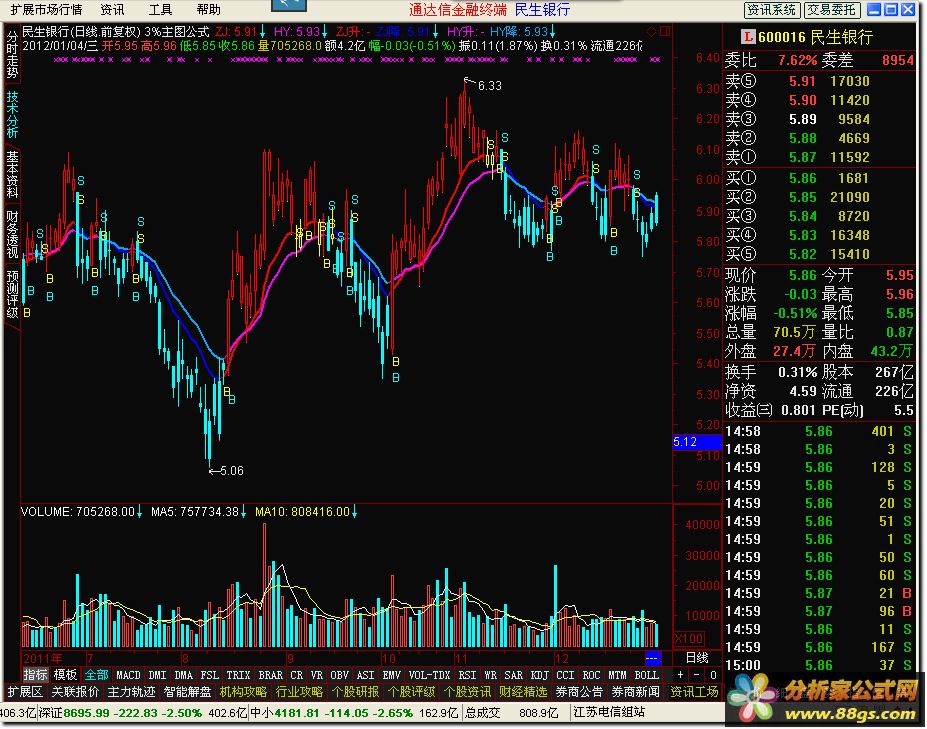This screenshot has width=927, height=729.
Task: Open the 工具 menu
Action: pyautogui.click(x=160, y=9)
